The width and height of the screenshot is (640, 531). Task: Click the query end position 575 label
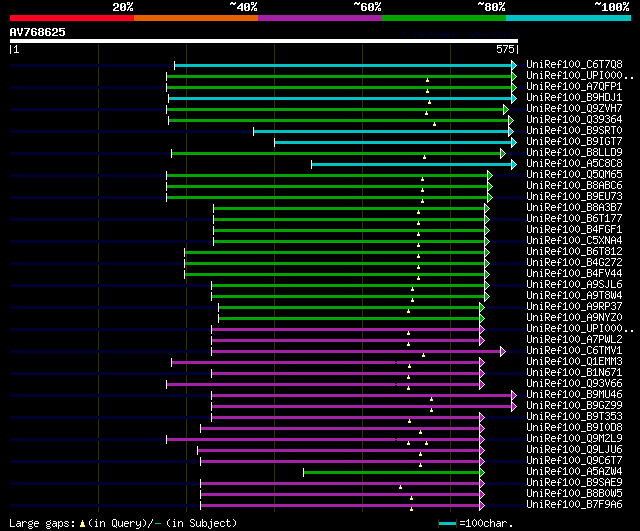click(x=505, y=49)
